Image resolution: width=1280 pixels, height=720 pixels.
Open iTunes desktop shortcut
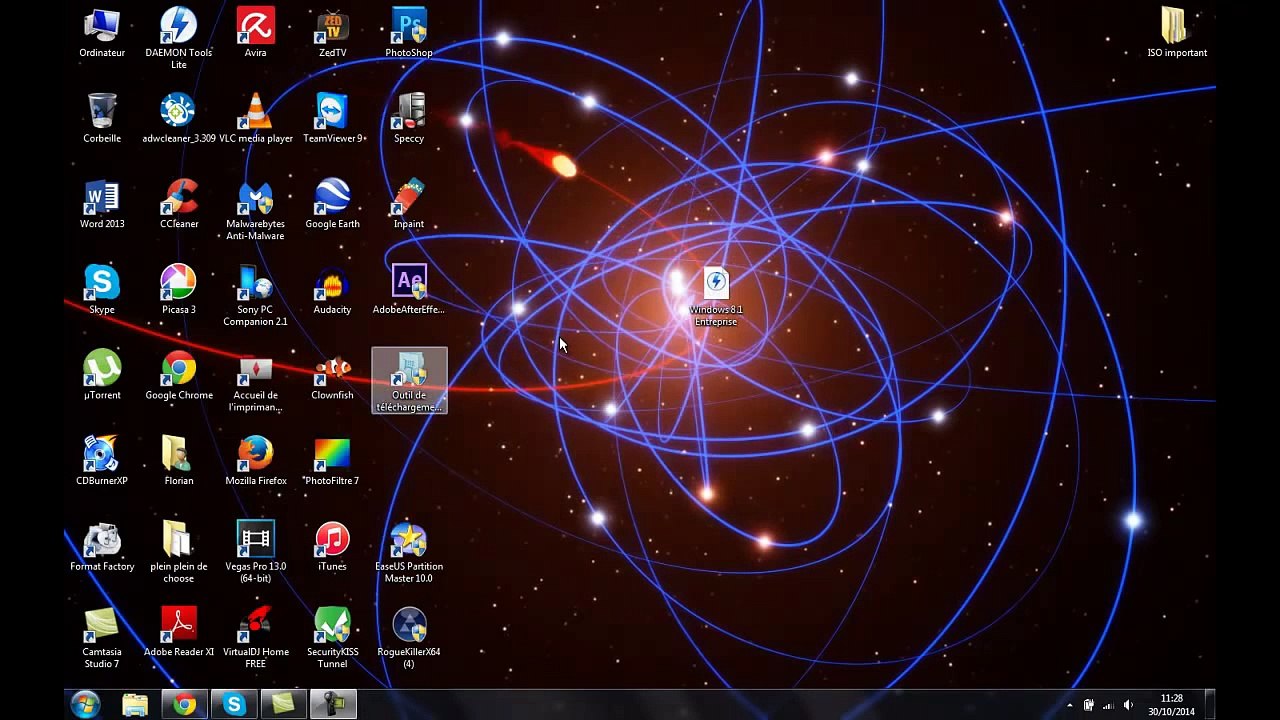(332, 547)
